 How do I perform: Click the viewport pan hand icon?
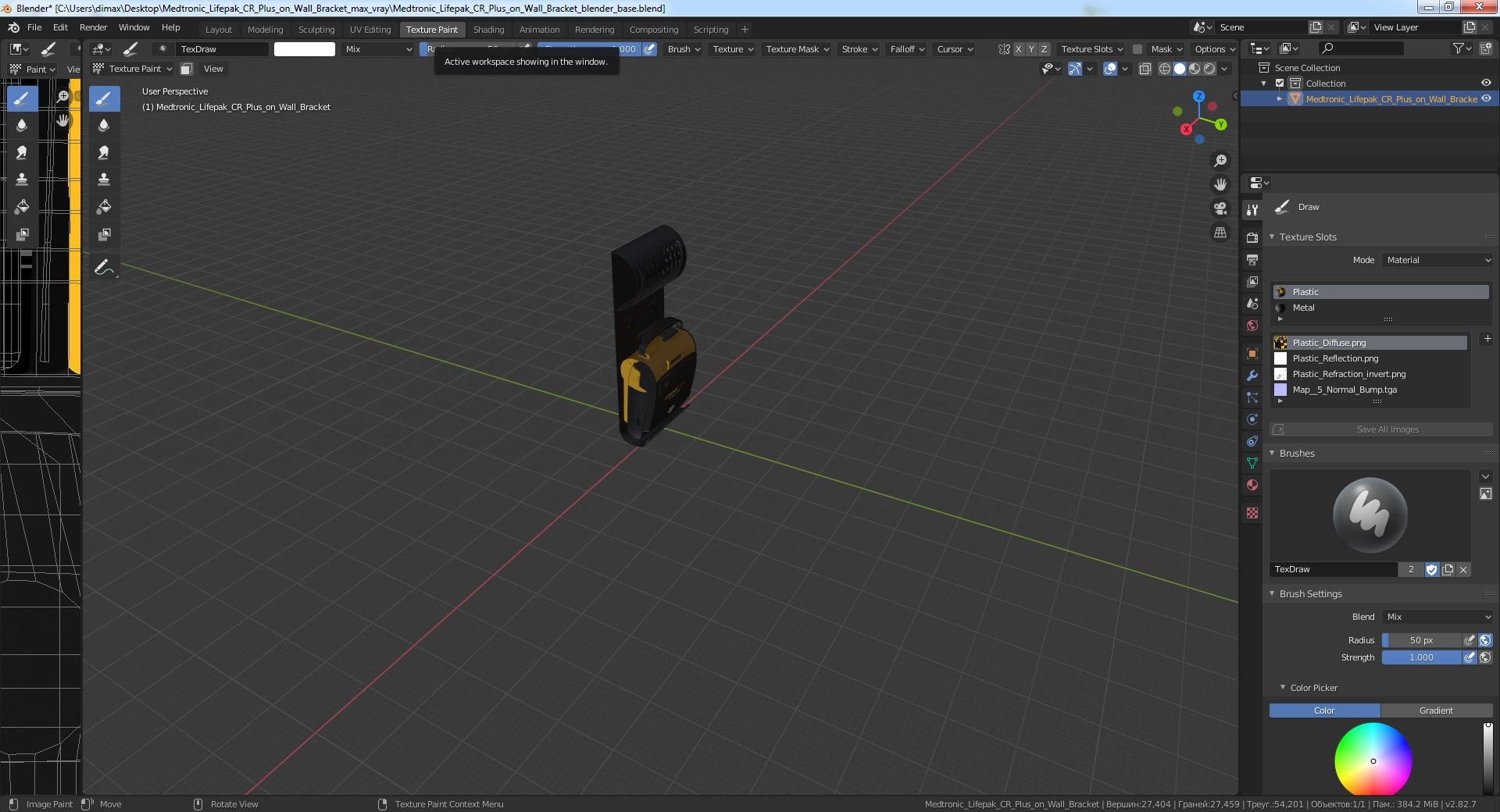tap(1220, 184)
